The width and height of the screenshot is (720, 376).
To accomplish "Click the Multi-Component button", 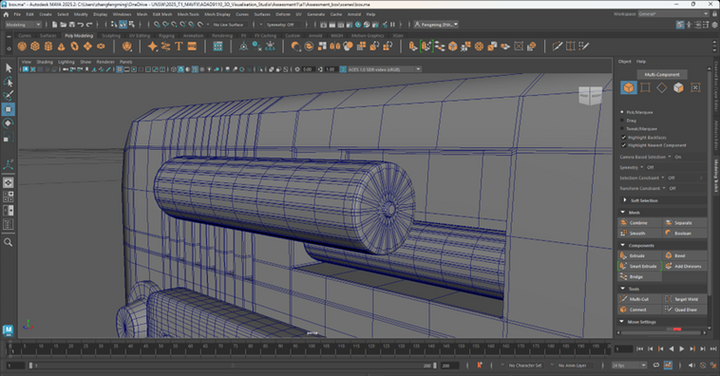I will tap(662, 74).
